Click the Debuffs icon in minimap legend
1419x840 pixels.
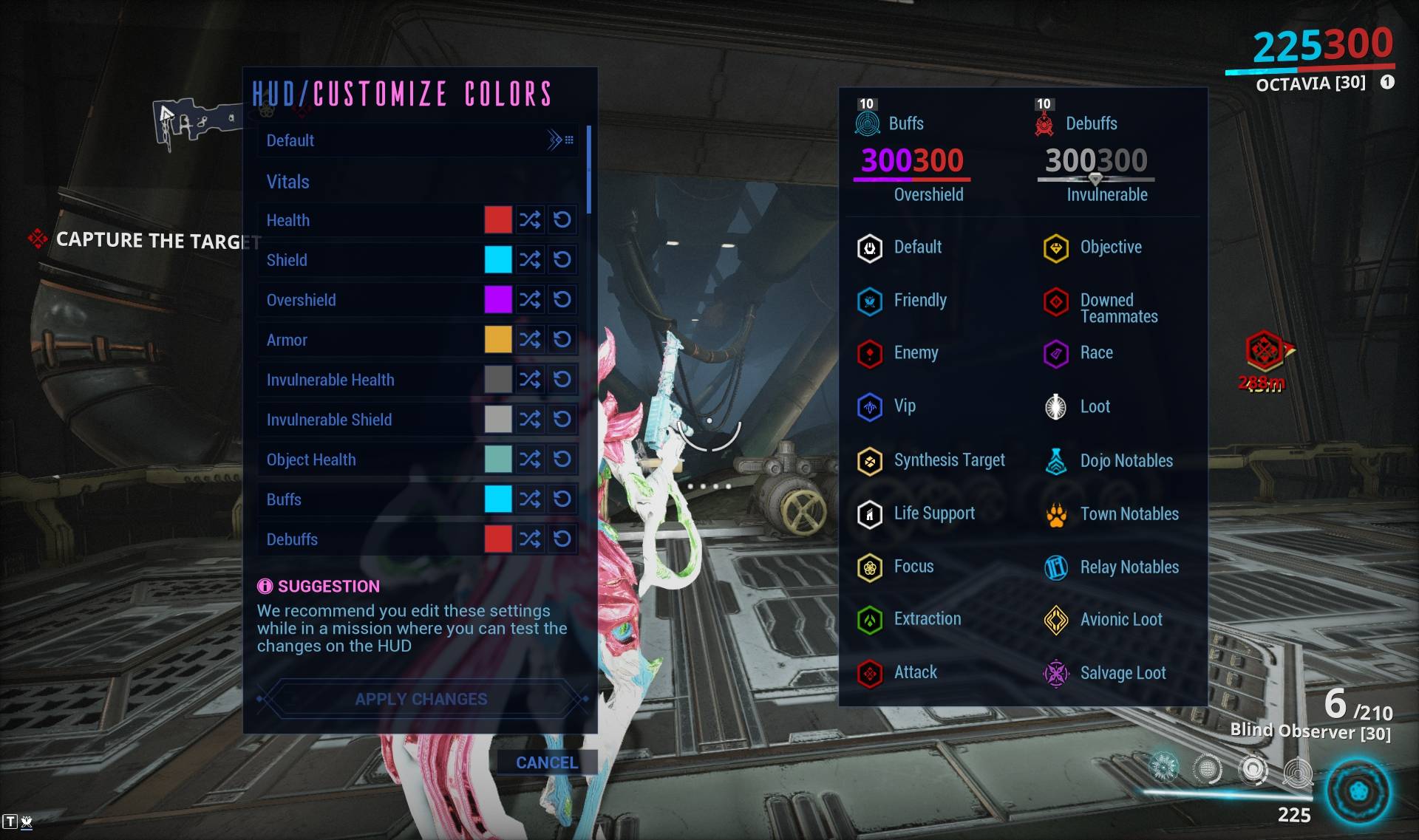click(1044, 121)
